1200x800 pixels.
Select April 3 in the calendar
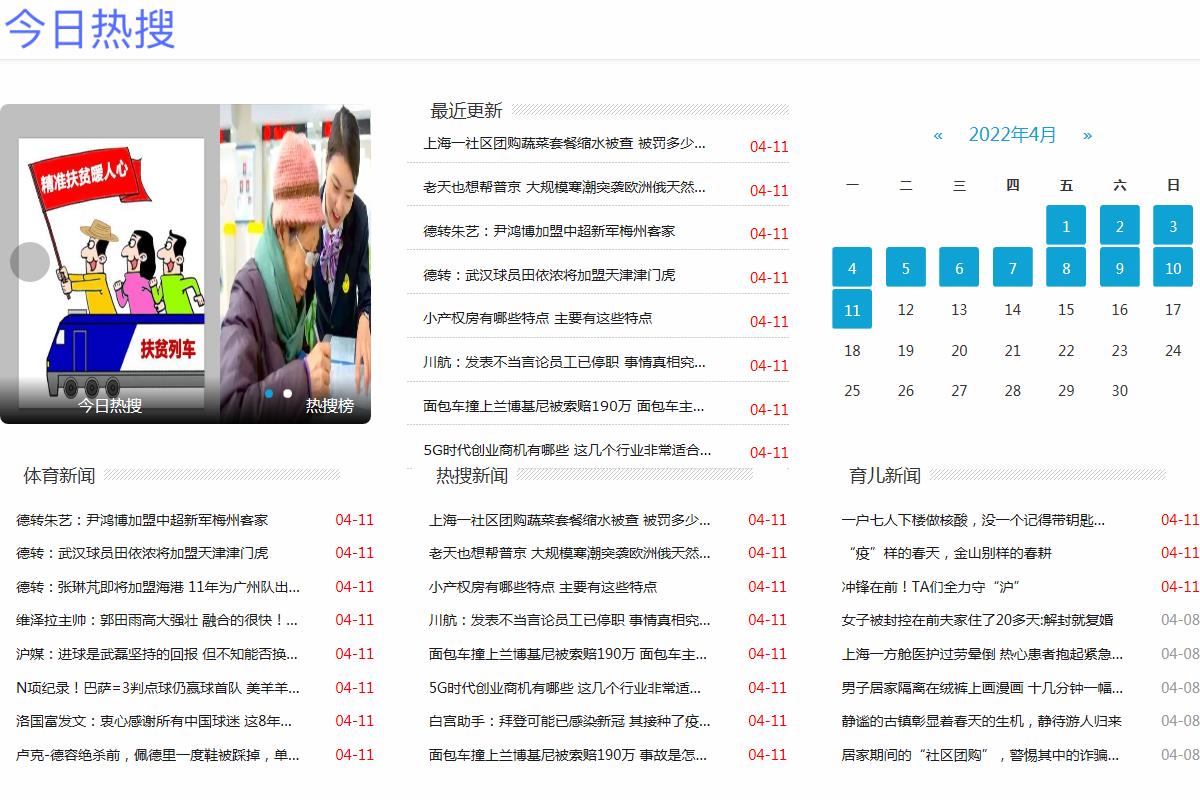tap(1173, 226)
